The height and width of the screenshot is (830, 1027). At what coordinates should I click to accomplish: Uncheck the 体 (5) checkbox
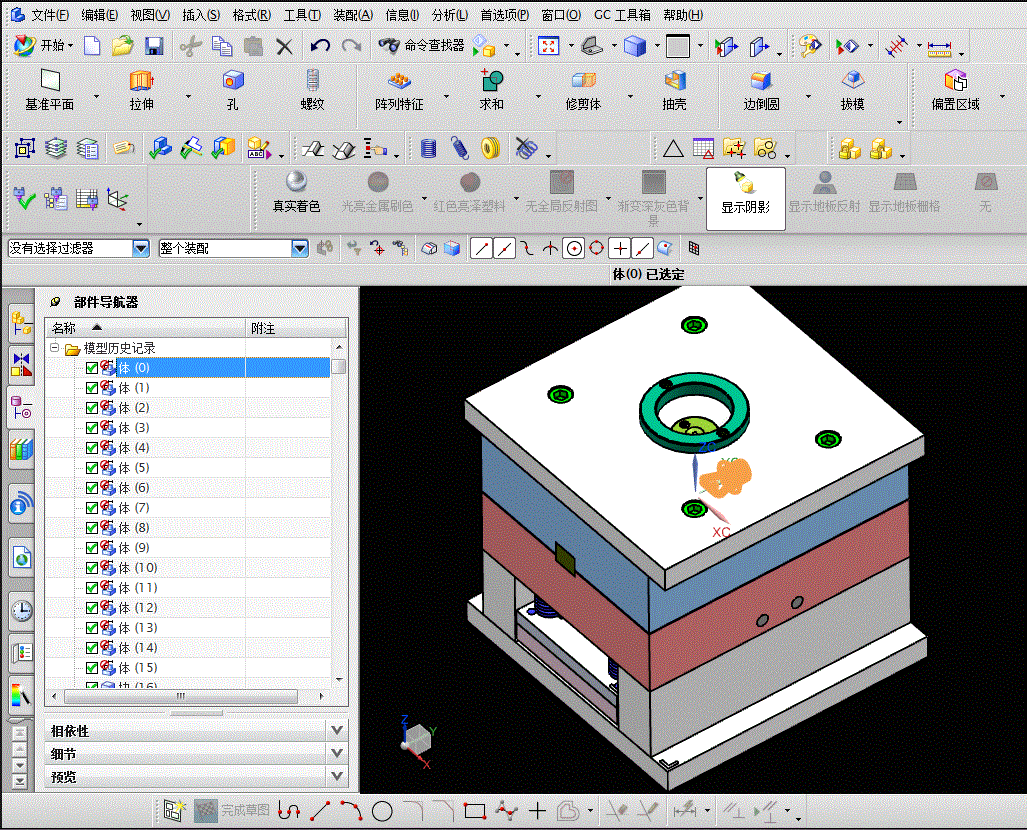92,468
